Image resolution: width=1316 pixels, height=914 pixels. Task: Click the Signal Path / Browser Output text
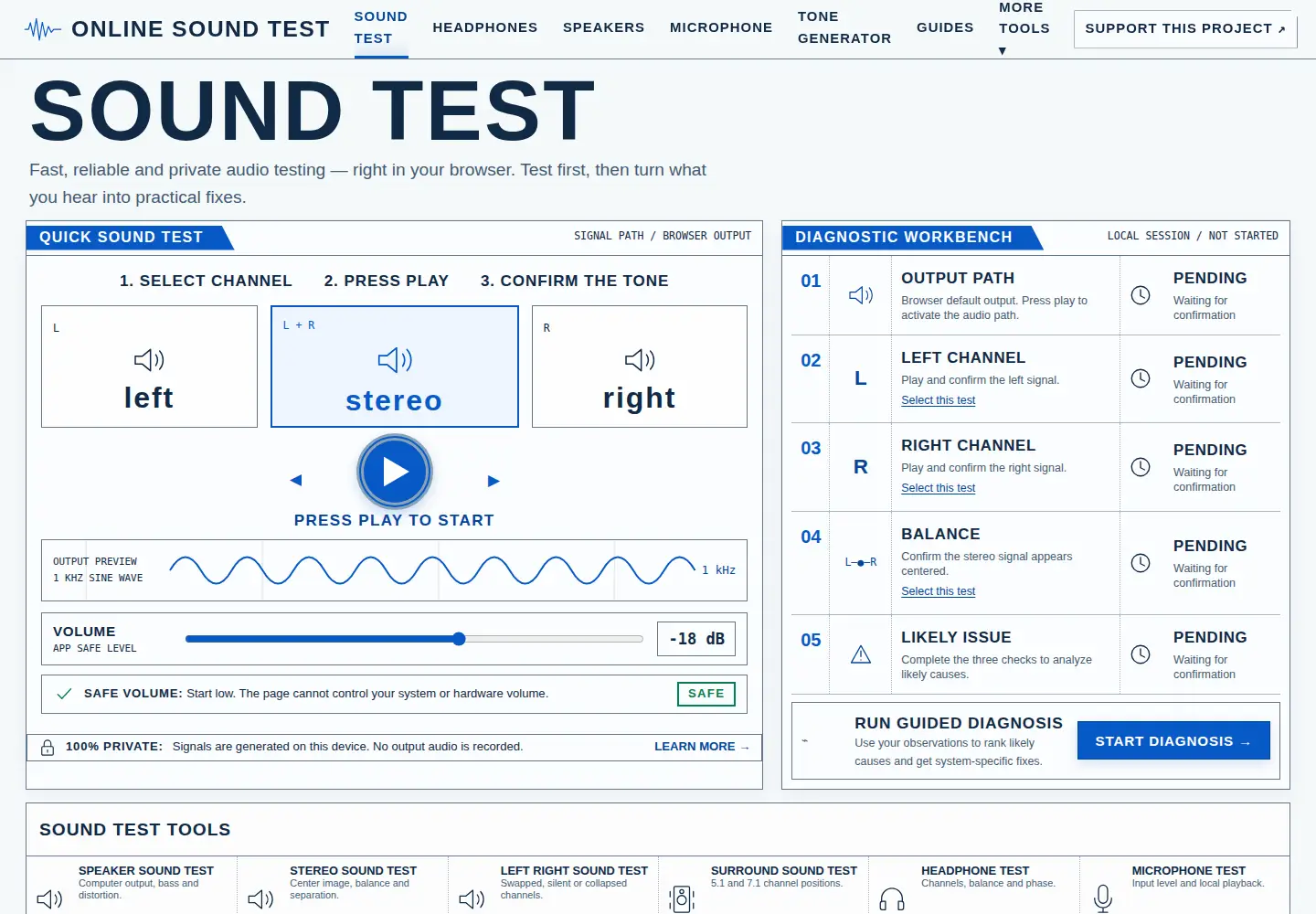pyautogui.click(x=663, y=236)
